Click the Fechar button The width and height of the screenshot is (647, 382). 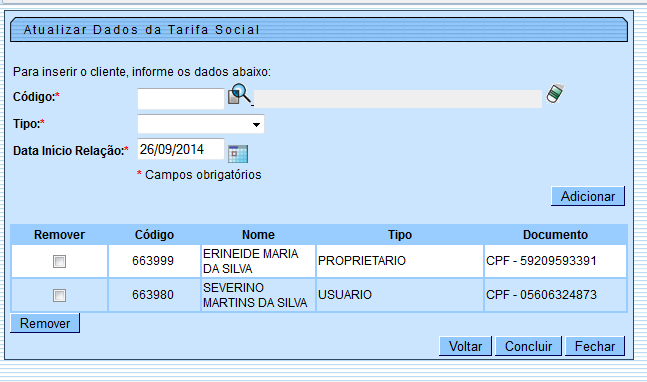pyautogui.click(x=595, y=346)
